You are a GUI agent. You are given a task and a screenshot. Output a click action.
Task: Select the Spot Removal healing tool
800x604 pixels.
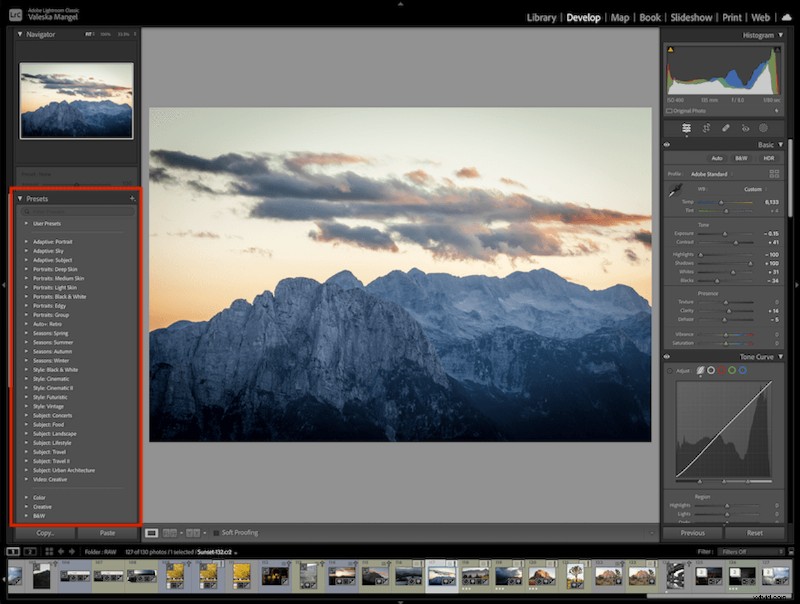725,128
